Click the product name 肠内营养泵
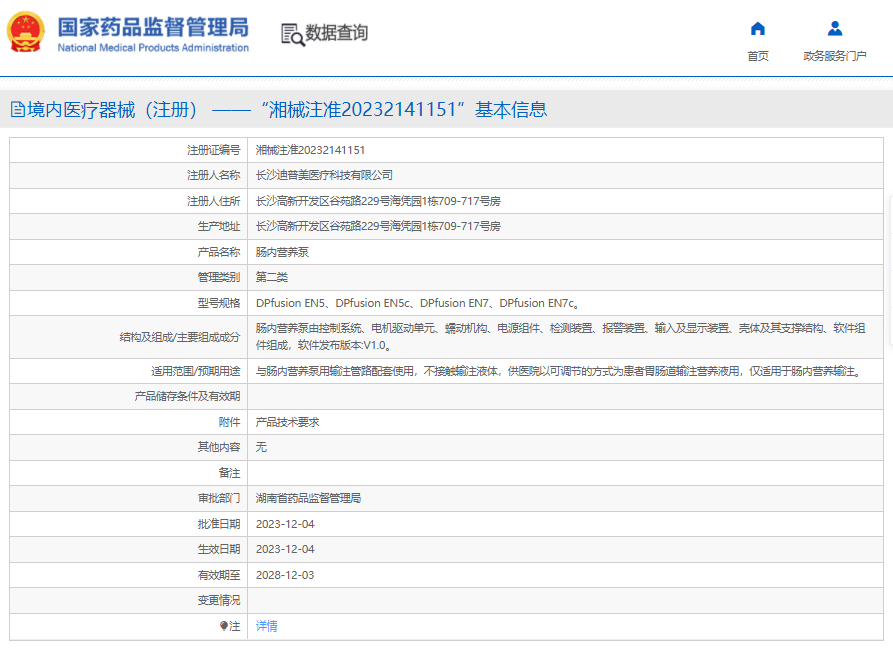This screenshot has width=893, height=648. [282, 252]
